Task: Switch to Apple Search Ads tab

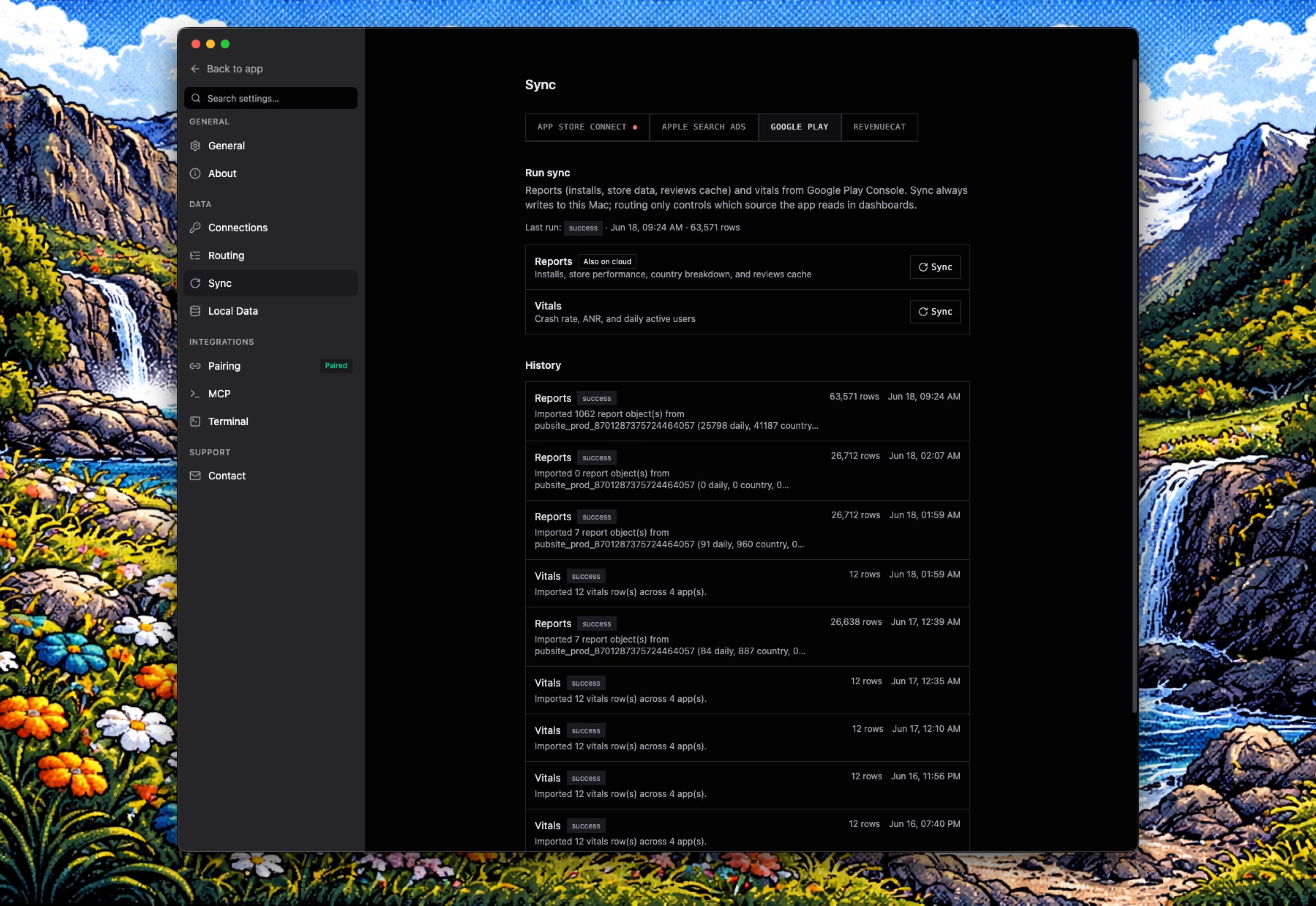Action: (x=703, y=127)
